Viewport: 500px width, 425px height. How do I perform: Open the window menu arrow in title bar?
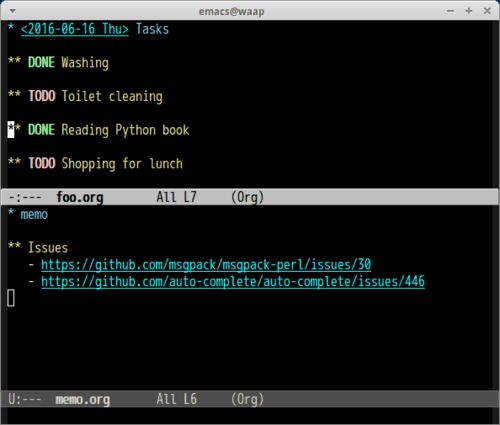(x=13, y=11)
